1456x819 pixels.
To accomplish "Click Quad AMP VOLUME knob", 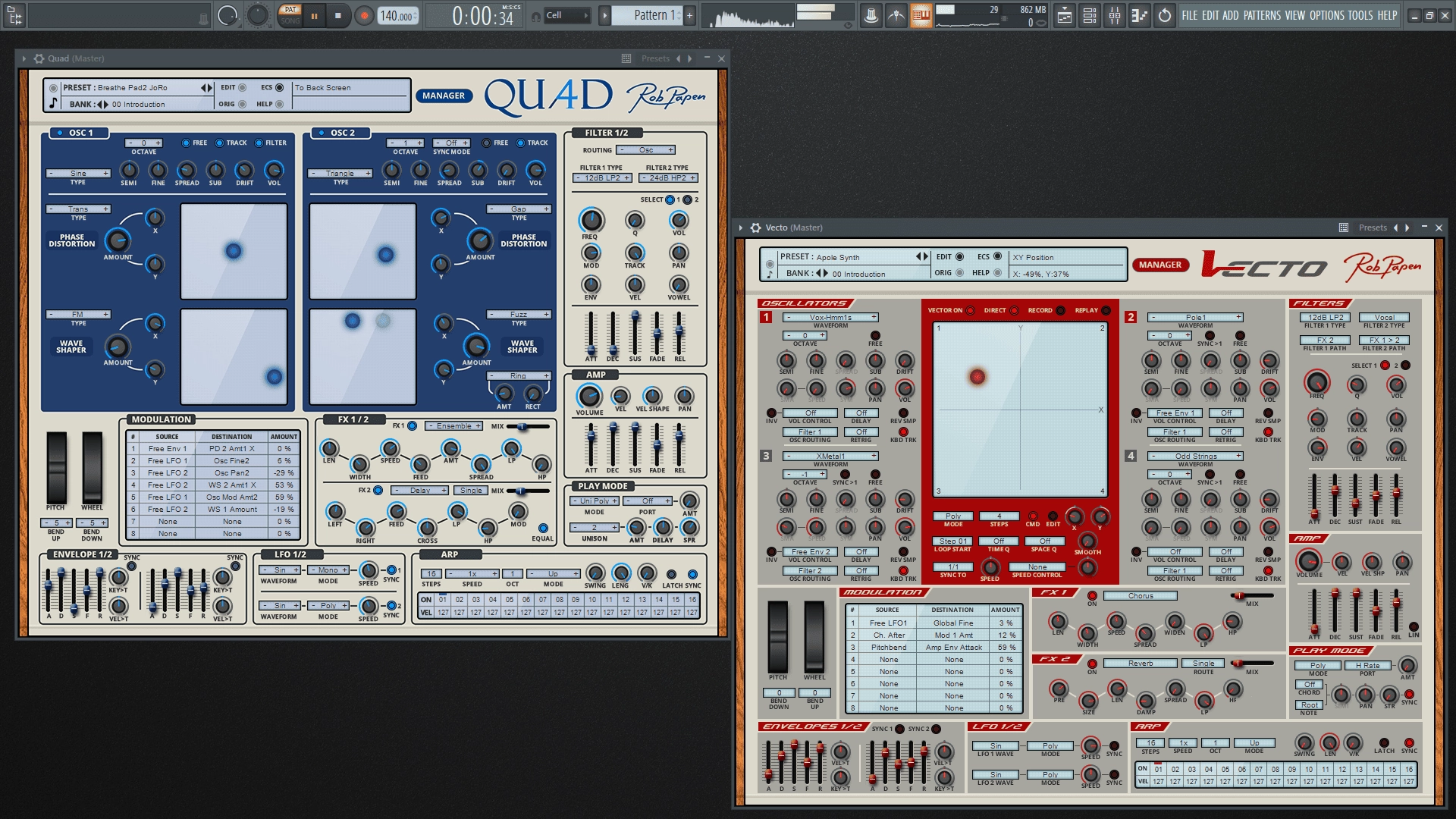I will (589, 396).
